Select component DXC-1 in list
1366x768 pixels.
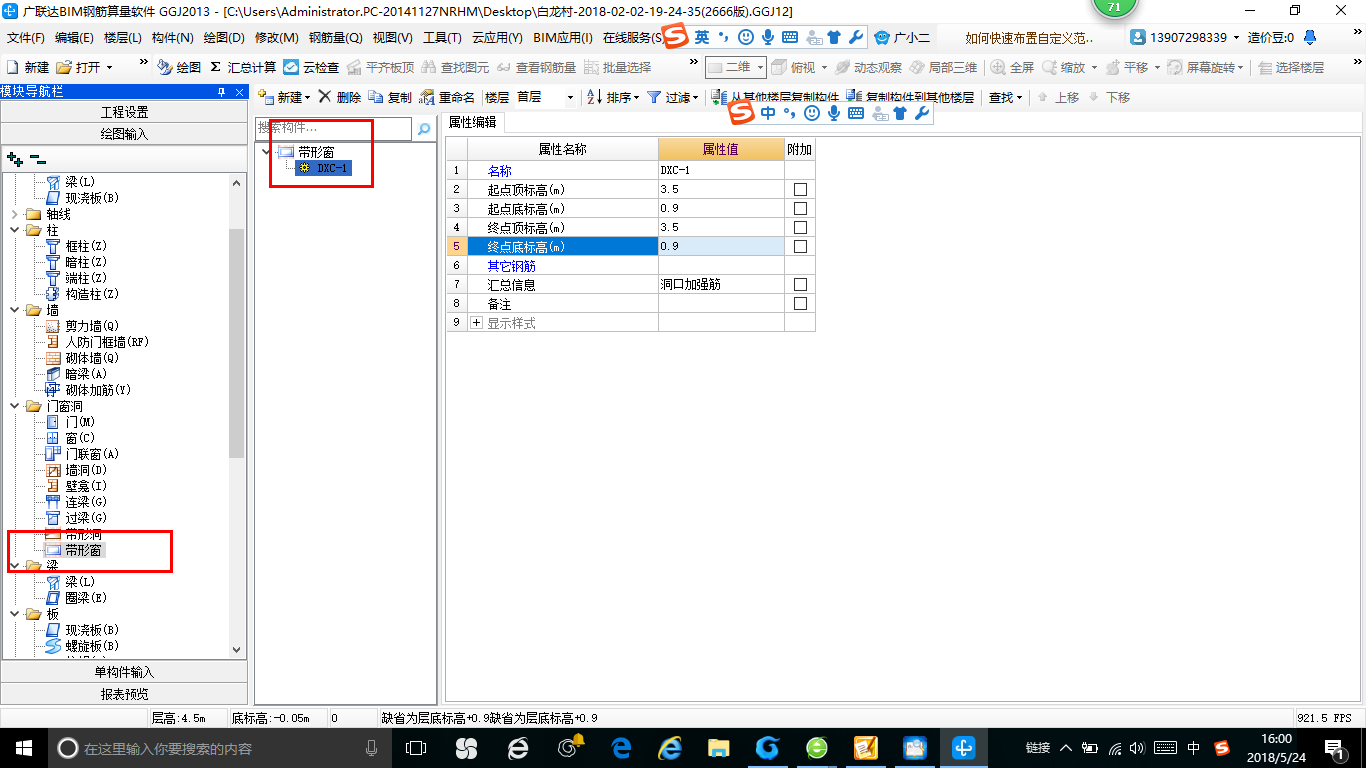click(324, 168)
